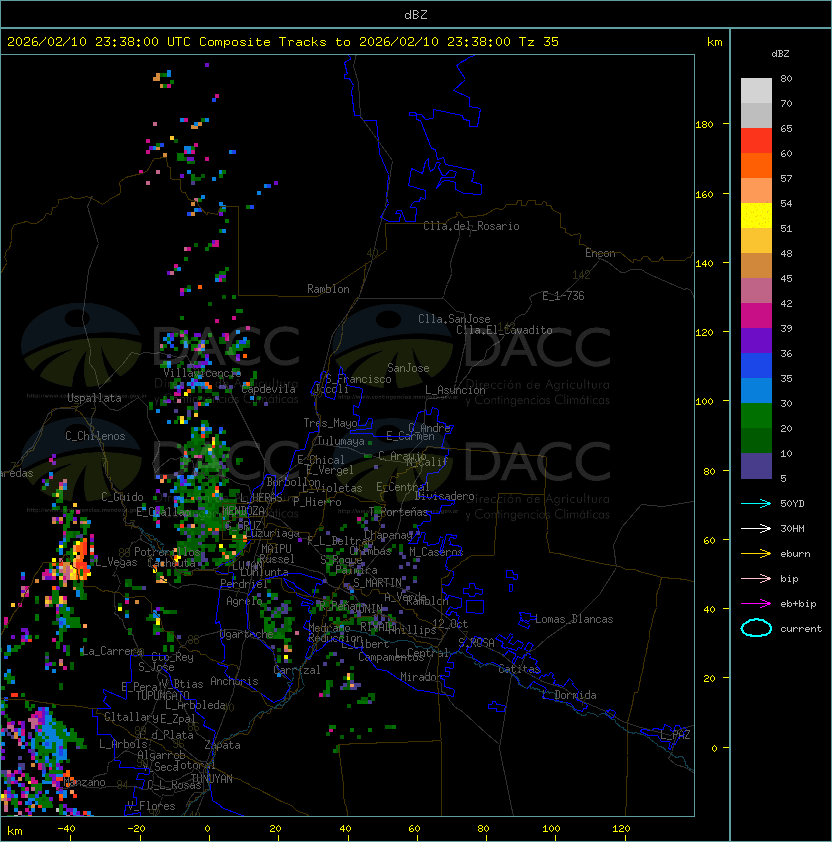Click the 'Tres_Mayo' map label
Image resolution: width=832 pixels, height=842 pixels.
click(x=330, y=423)
